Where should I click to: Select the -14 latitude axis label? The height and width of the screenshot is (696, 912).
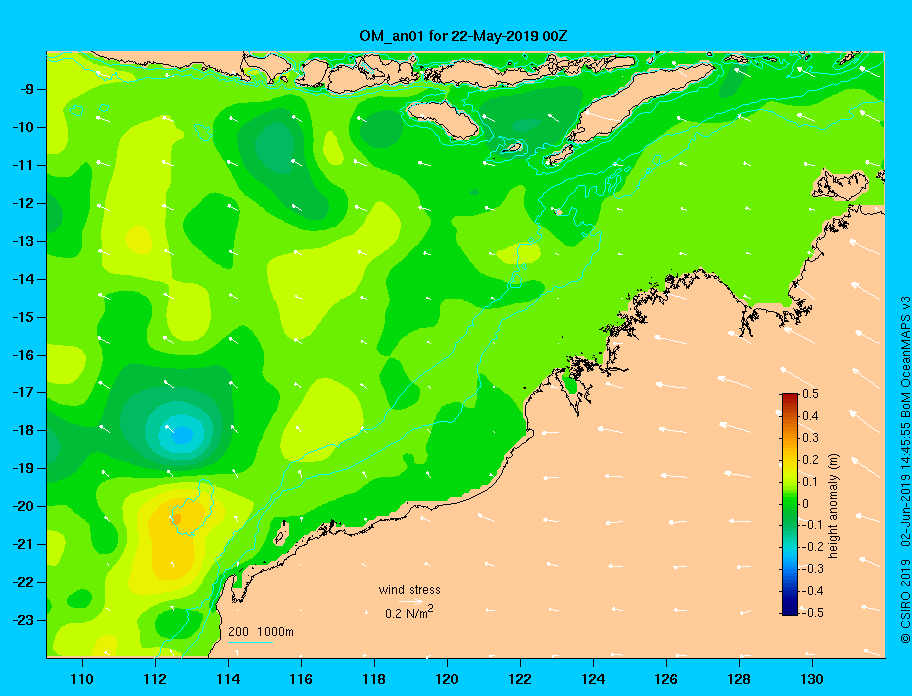(x=24, y=279)
